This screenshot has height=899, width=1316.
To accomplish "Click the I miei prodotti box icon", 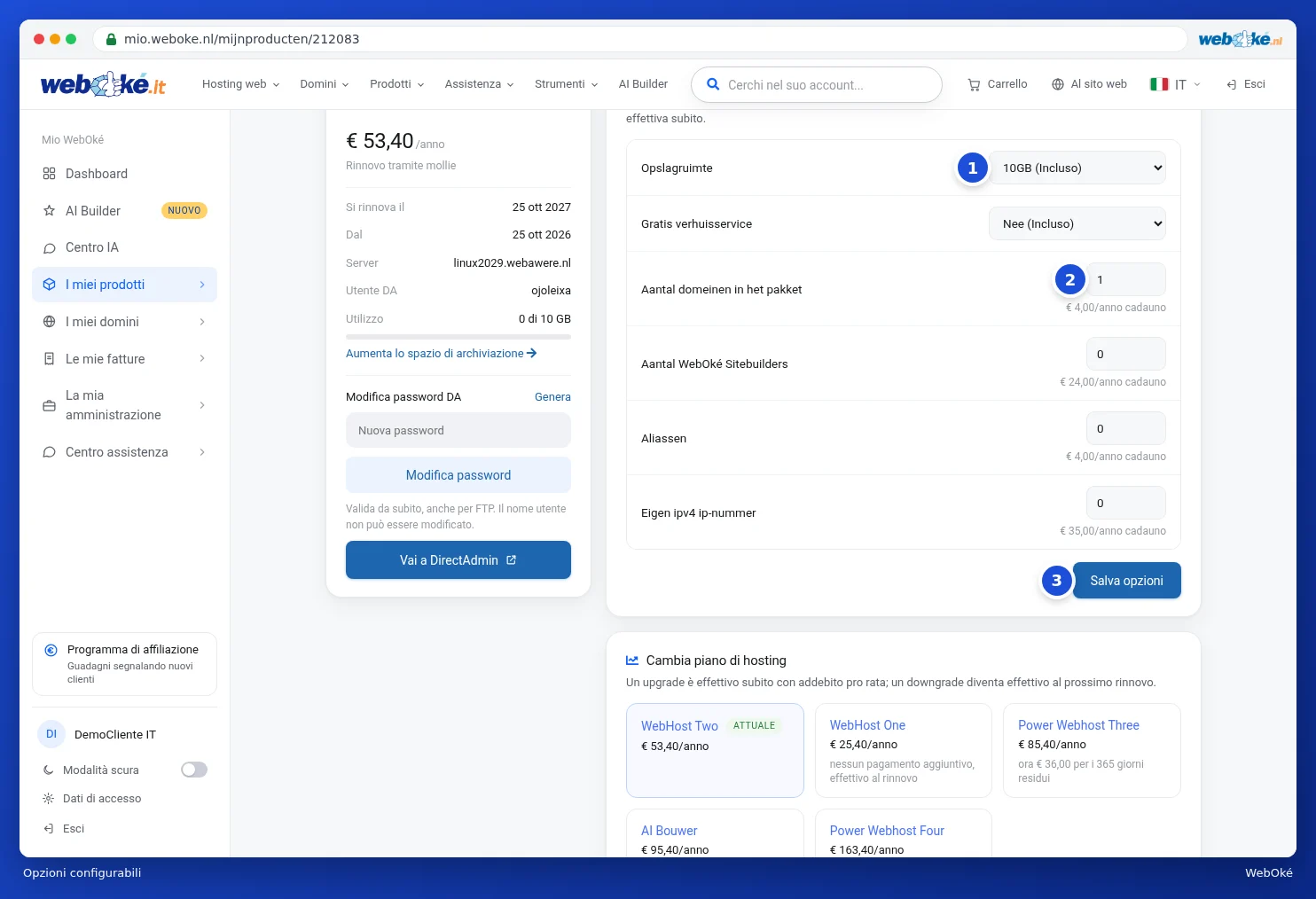I will (50, 285).
